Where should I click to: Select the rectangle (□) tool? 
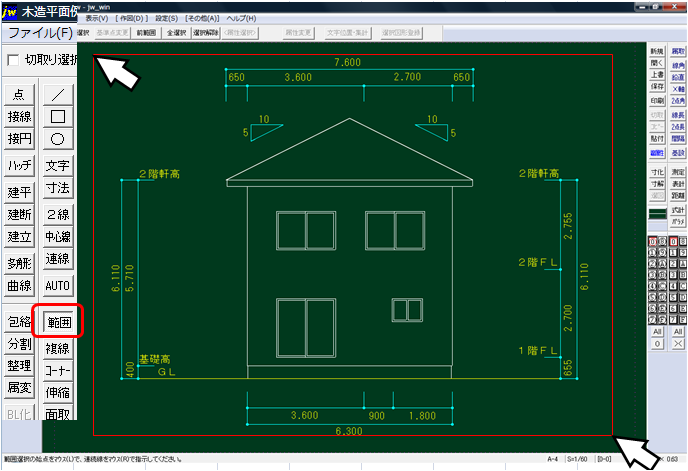coord(58,117)
